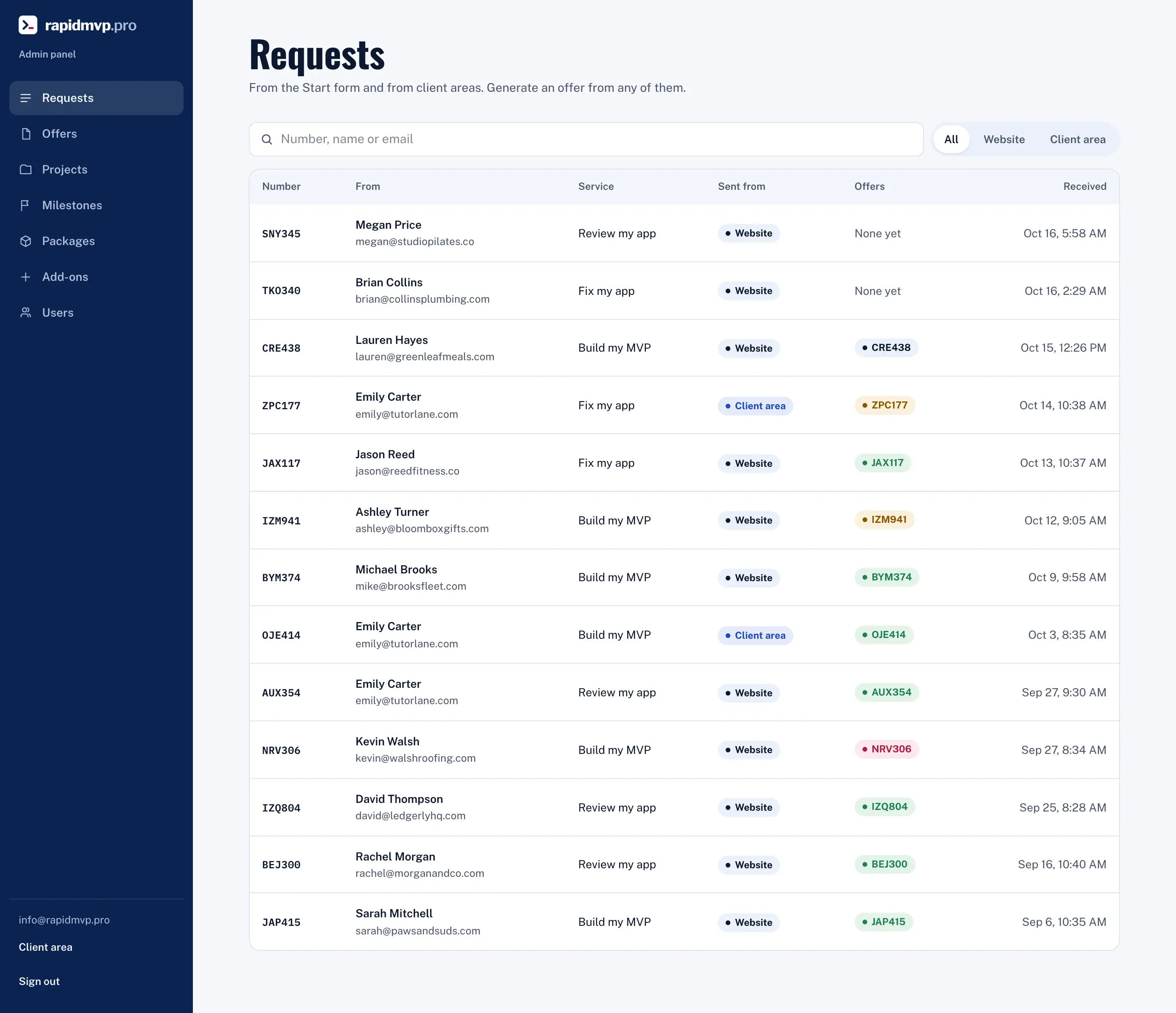Click the Offers document icon
The height and width of the screenshot is (1013, 1176).
point(26,134)
